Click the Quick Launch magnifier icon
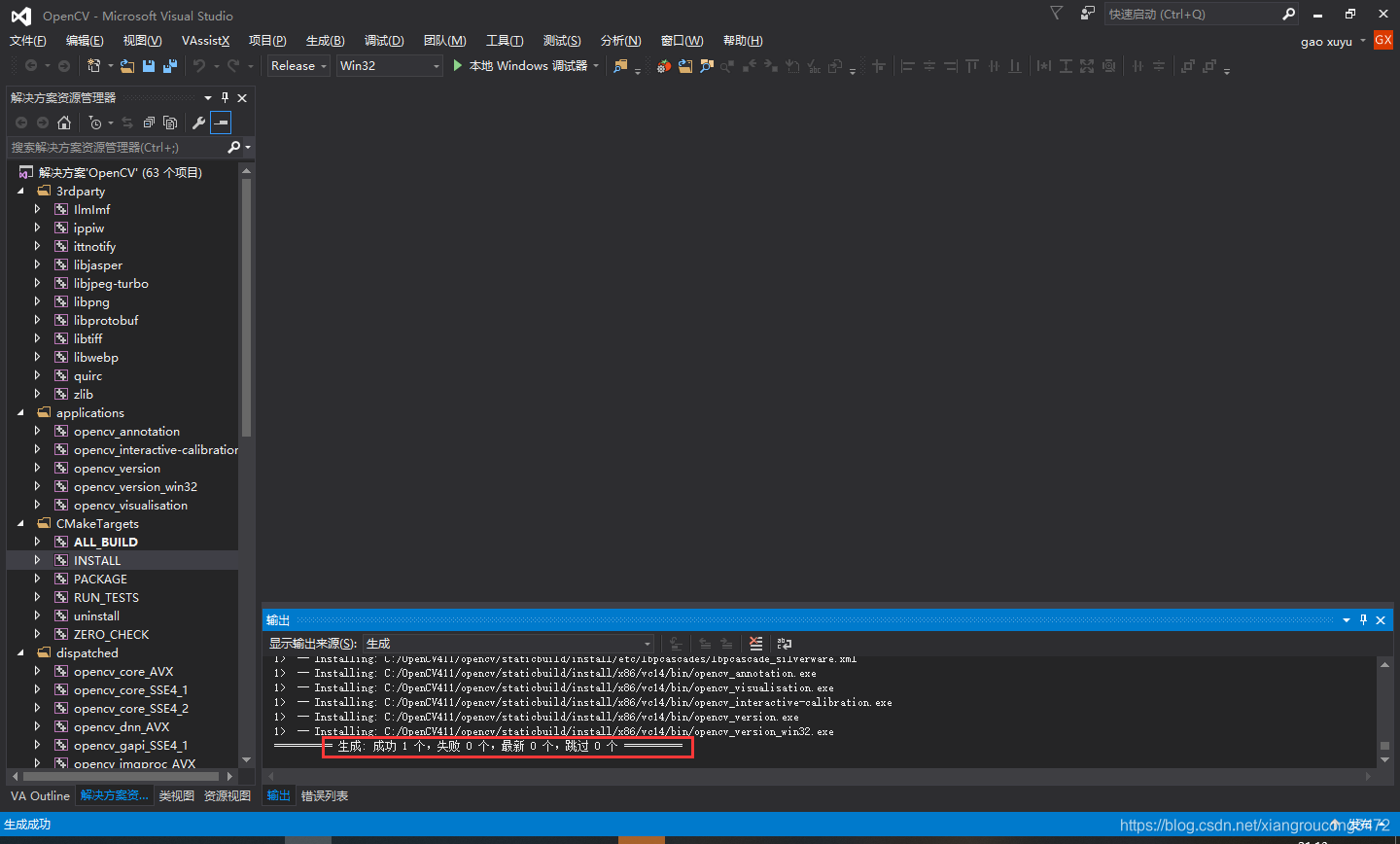The image size is (1400, 844). (1288, 14)
